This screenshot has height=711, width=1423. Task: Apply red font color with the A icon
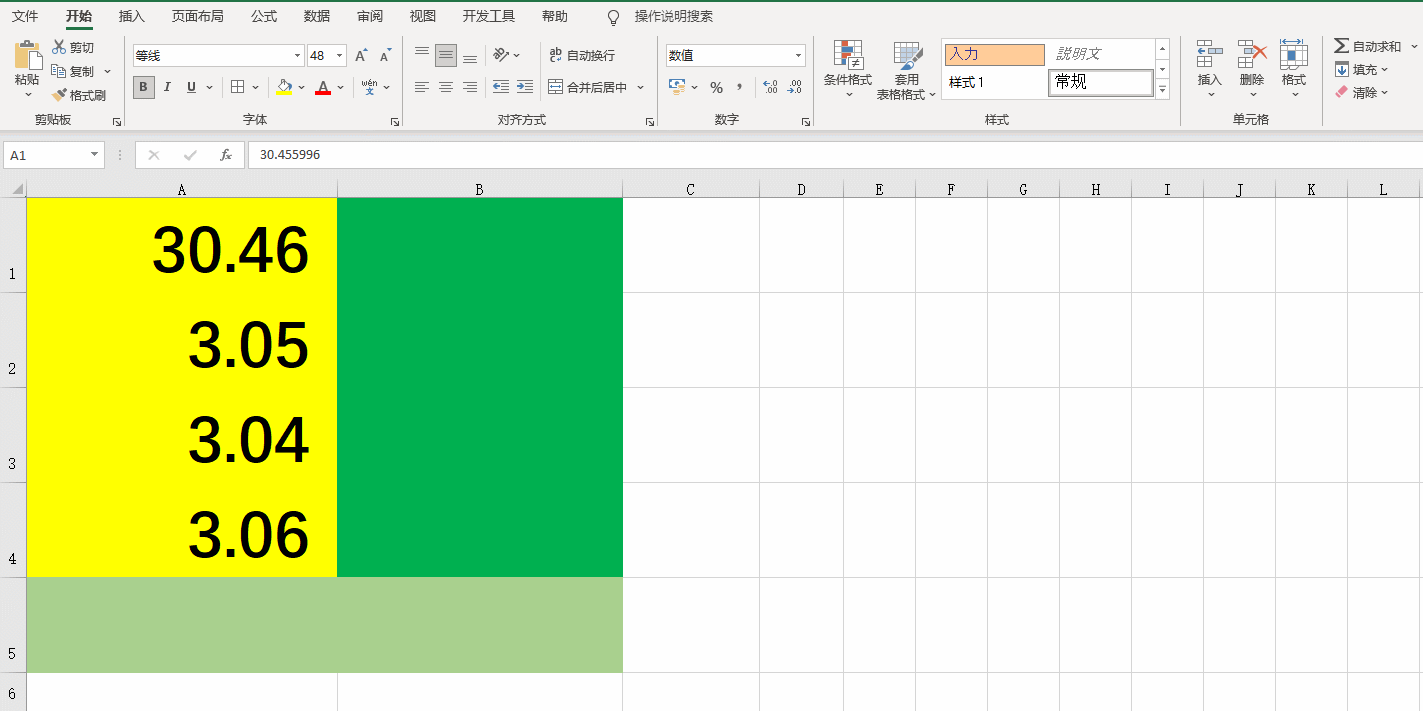point(322,87)
